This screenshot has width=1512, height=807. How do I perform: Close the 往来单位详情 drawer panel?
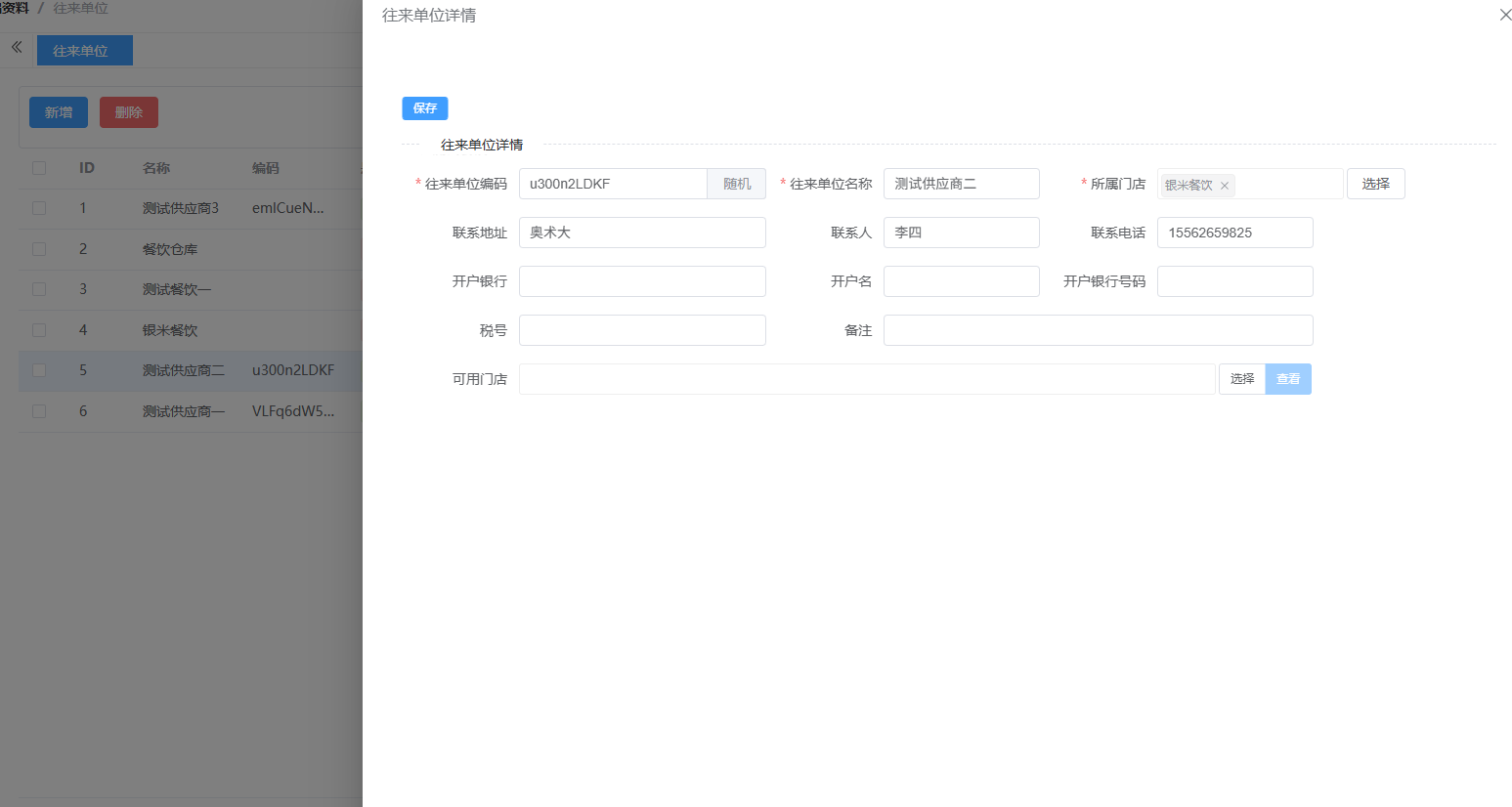click(x=1505, y=15)
